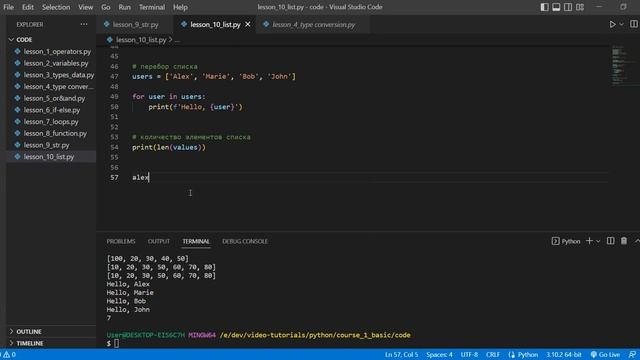Open the Terminal menu
The width and height of the screenshot is (640, 360).
(151, 7)
